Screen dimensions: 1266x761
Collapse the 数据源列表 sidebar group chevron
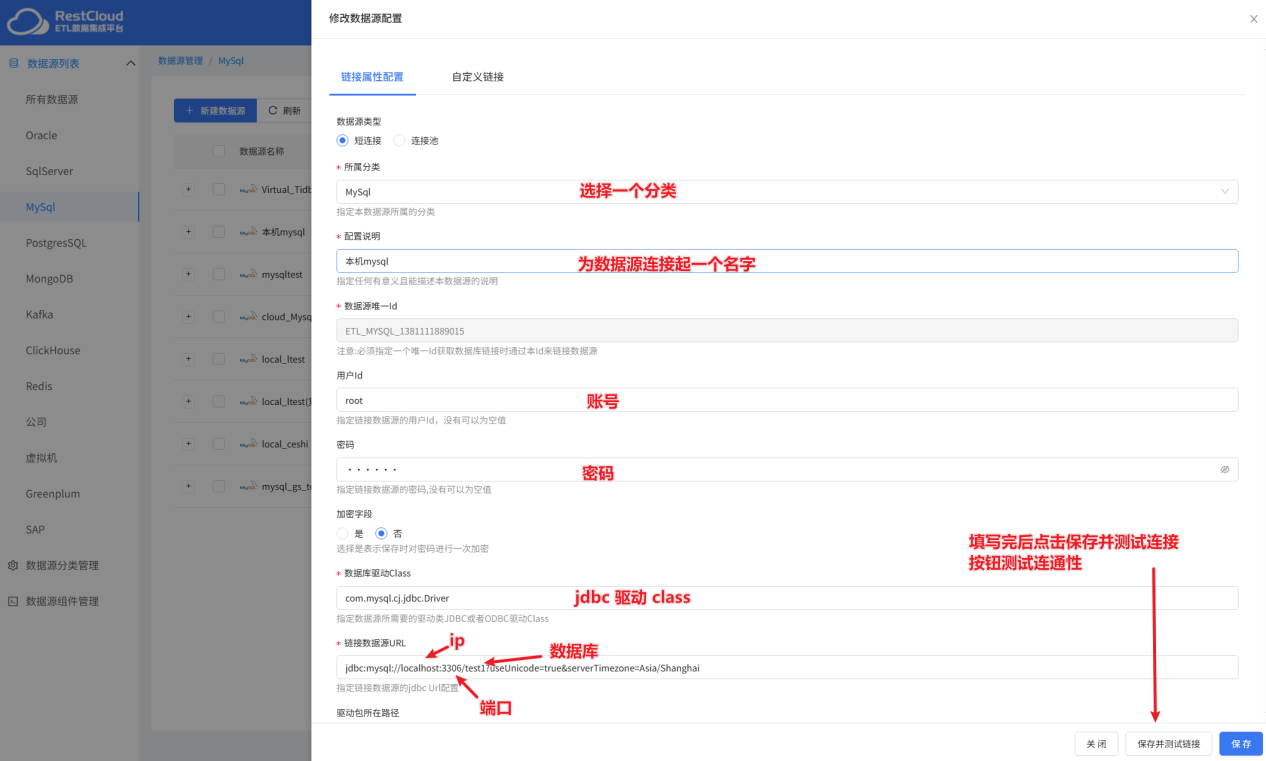(130, 63)
